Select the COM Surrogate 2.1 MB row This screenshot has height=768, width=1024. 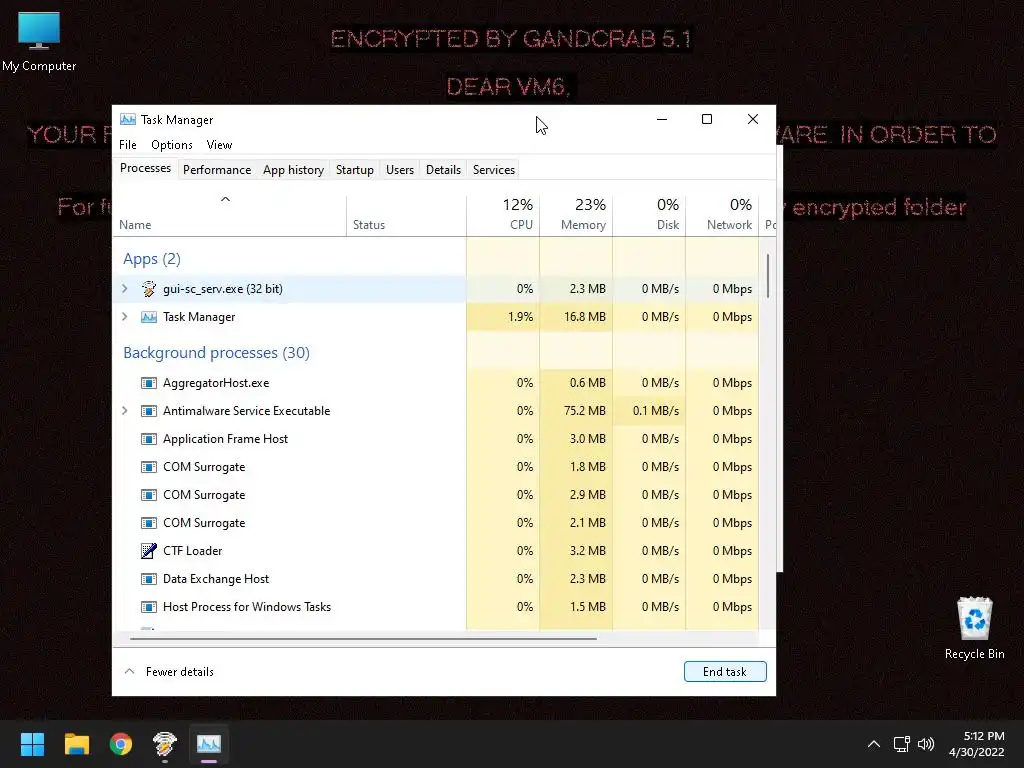click(x=435, y=523)
